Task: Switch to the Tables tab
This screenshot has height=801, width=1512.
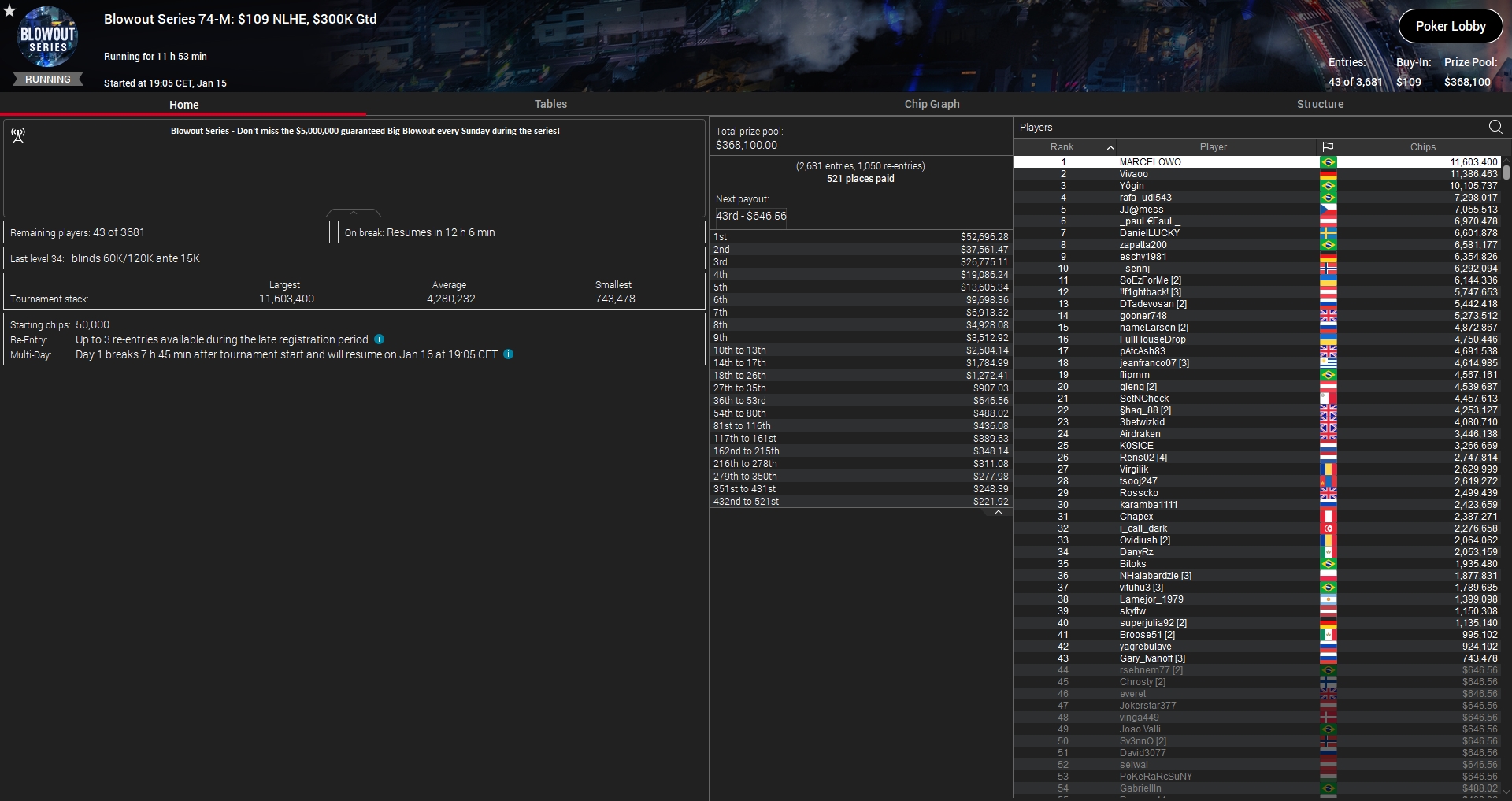Action: [x=550, y=104]
